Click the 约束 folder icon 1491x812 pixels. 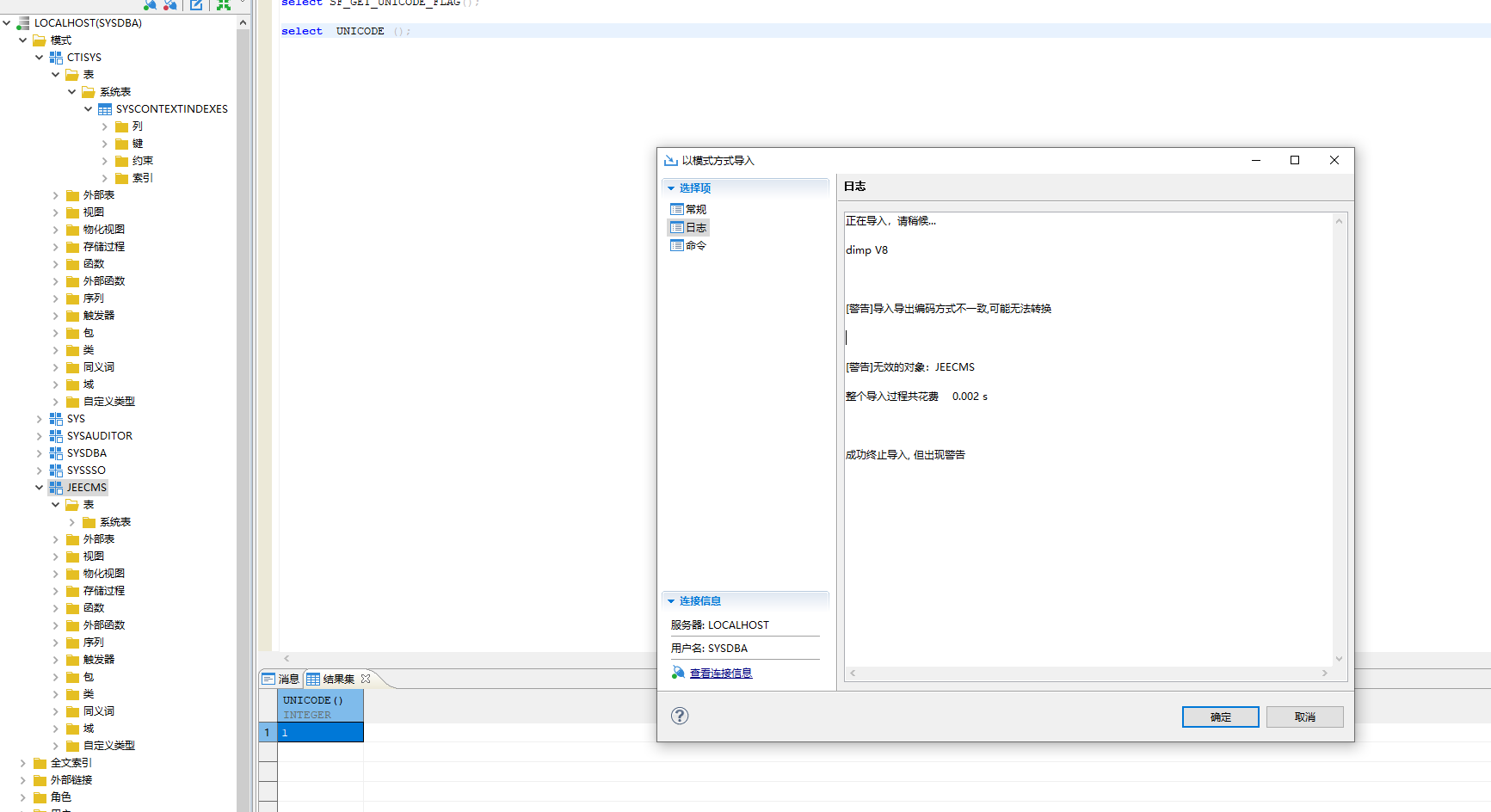coord(121,161)
